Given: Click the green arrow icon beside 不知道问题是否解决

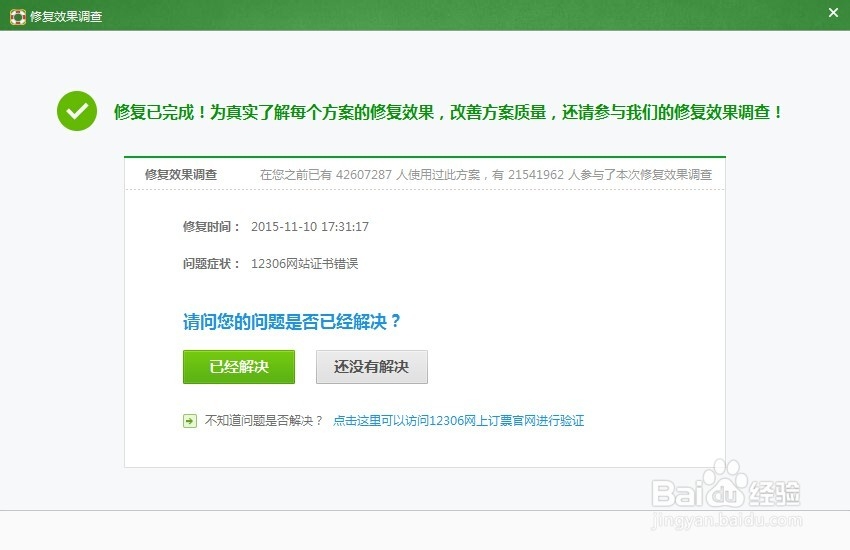Looking at the screenshot, I should click(x=190, y=421).
